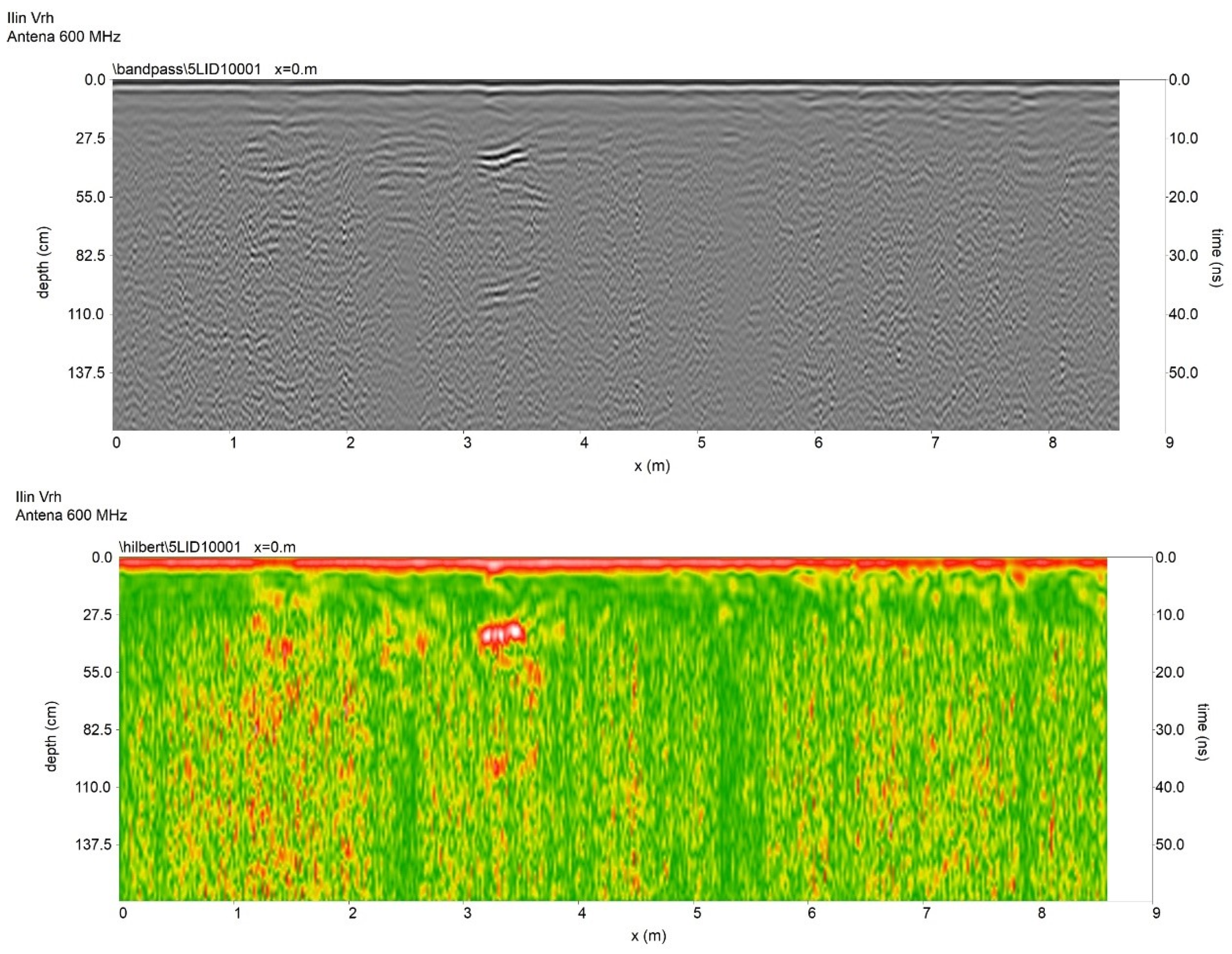
Task: Click the 50.0 time tick on the top plot
Action: (x=1183, y=373)
